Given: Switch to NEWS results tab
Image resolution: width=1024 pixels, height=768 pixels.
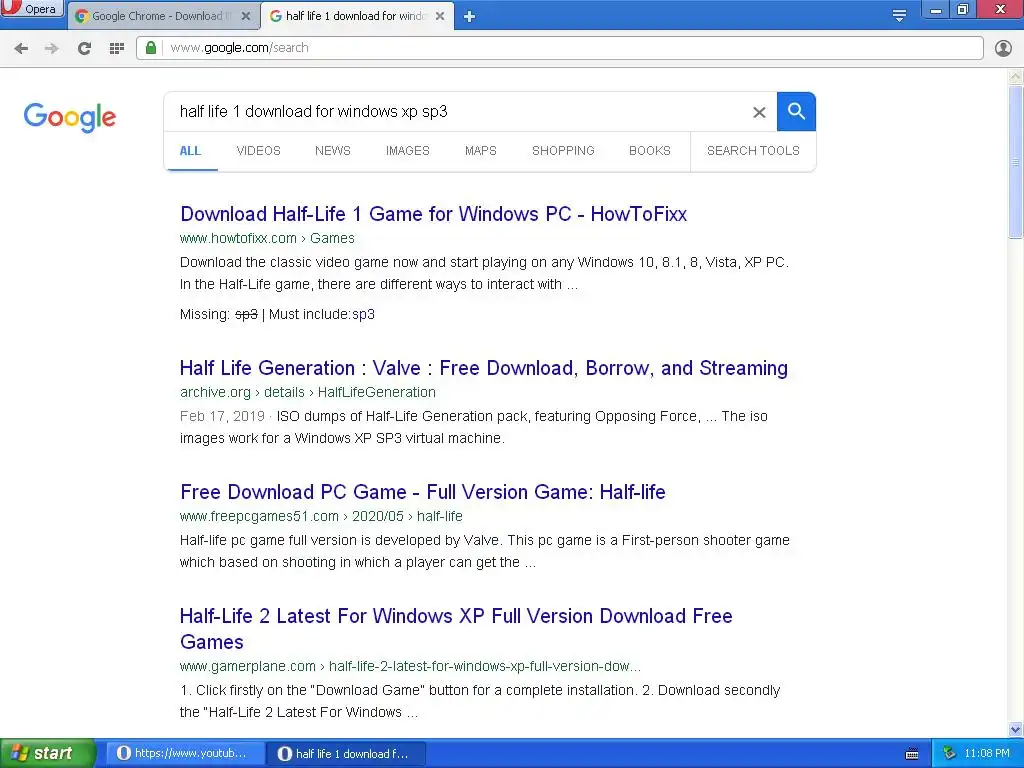Looking at the screenshot, I should [333, 151].
